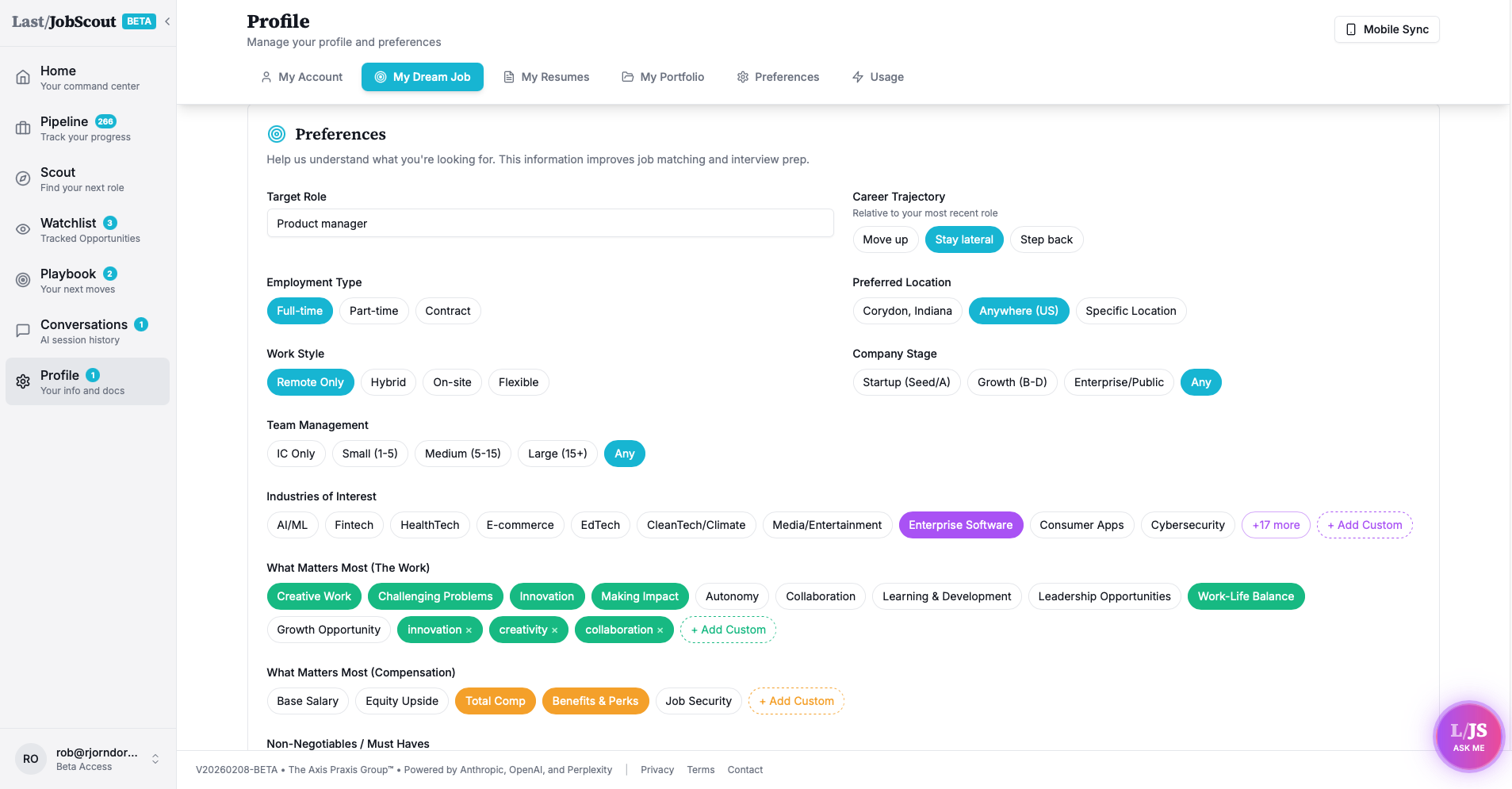Toggle the Hybrid work style option
This screenshot has width=1512, height=789.
pos(388,382)
